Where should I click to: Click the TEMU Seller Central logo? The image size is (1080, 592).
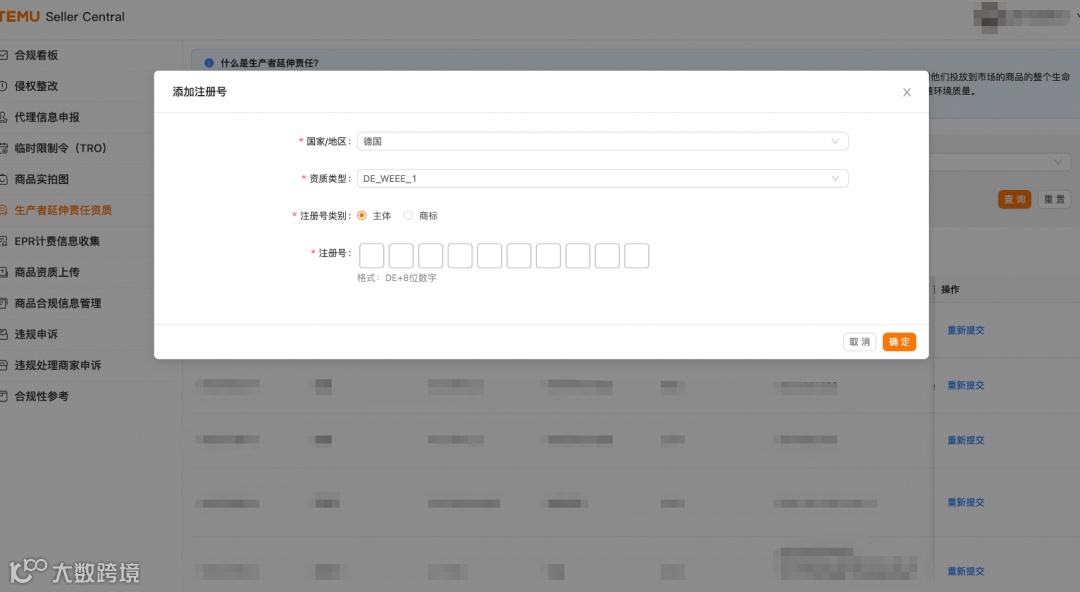click(x=62, y=17)
